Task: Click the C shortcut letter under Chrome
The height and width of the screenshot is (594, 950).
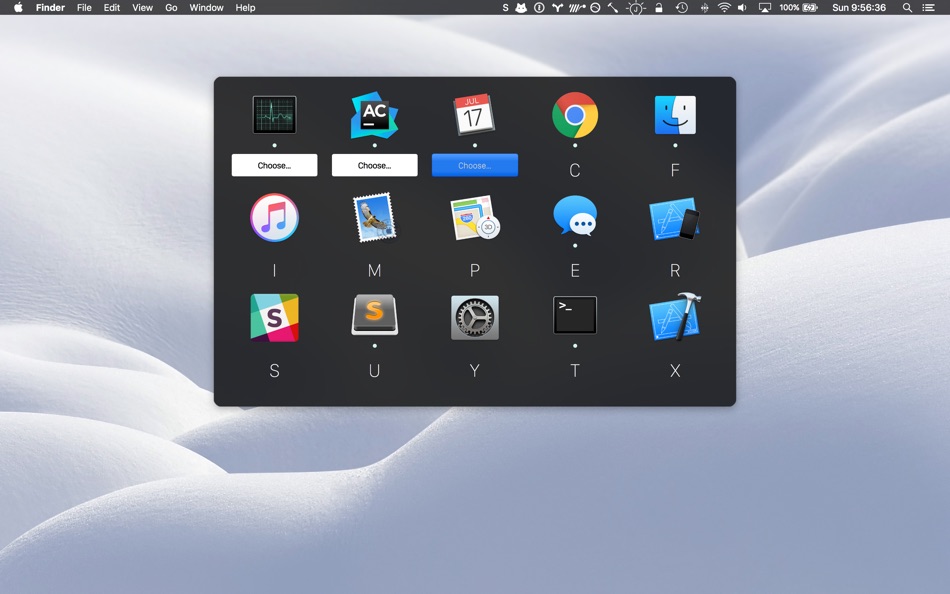Action: [x=575, y=170]
